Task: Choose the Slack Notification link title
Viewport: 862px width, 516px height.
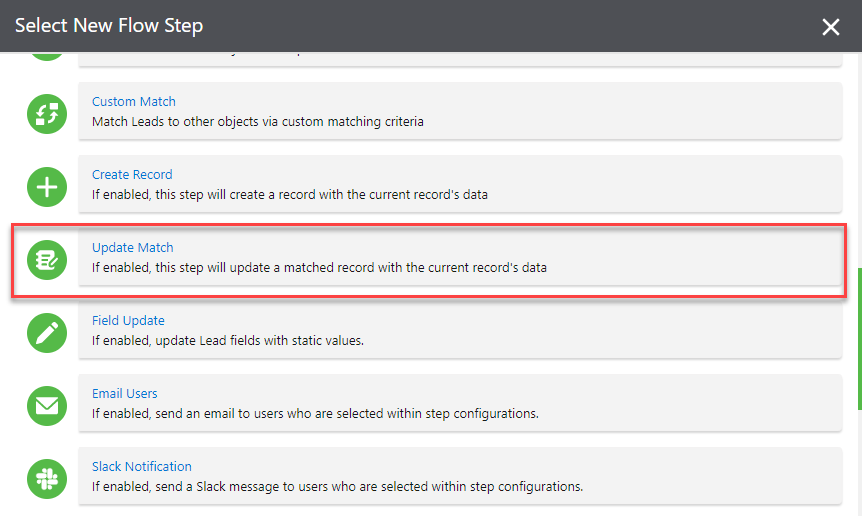Action: [x=142, y=467]
